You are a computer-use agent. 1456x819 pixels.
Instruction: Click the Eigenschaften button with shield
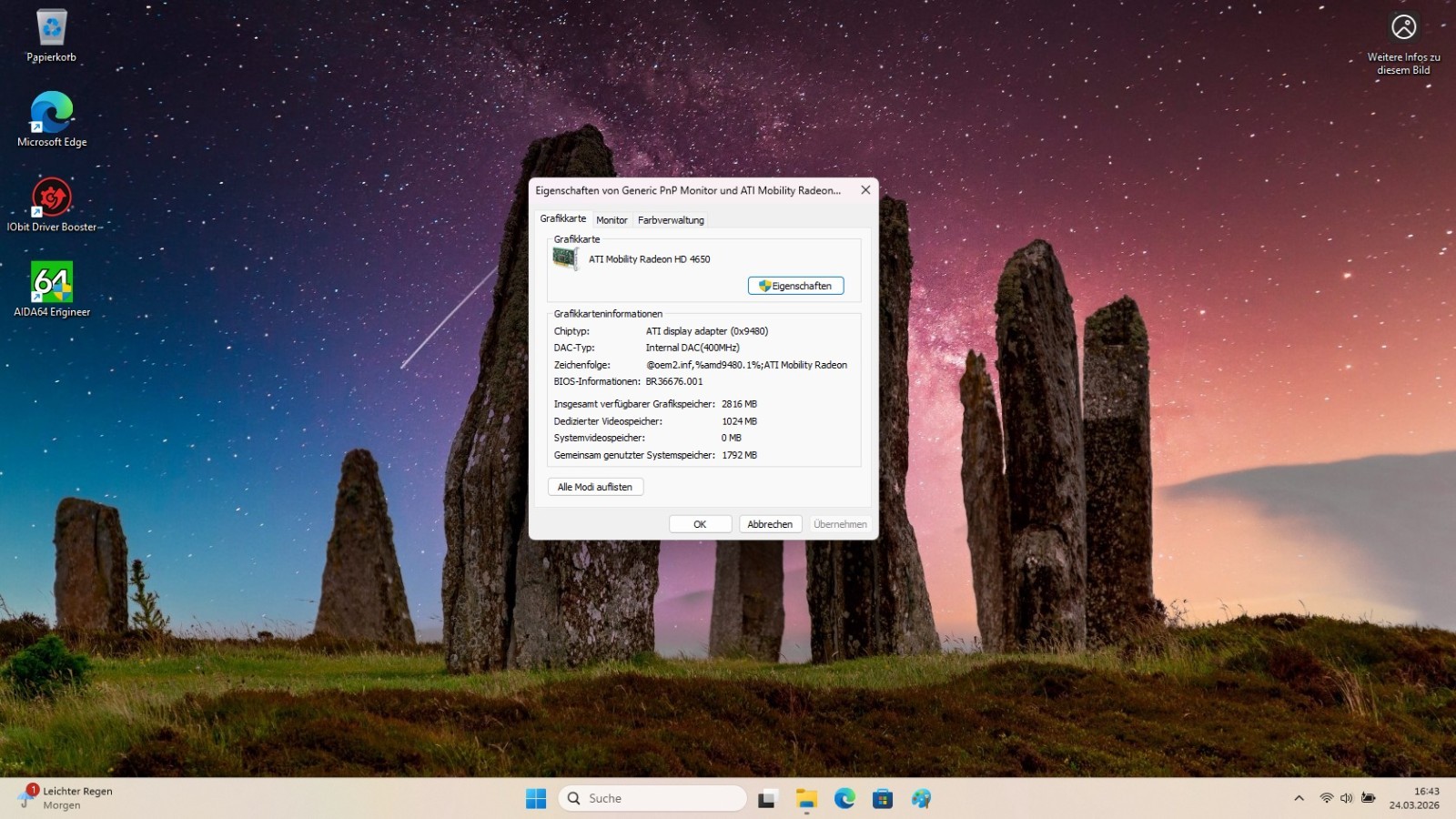tap(796, 286)
